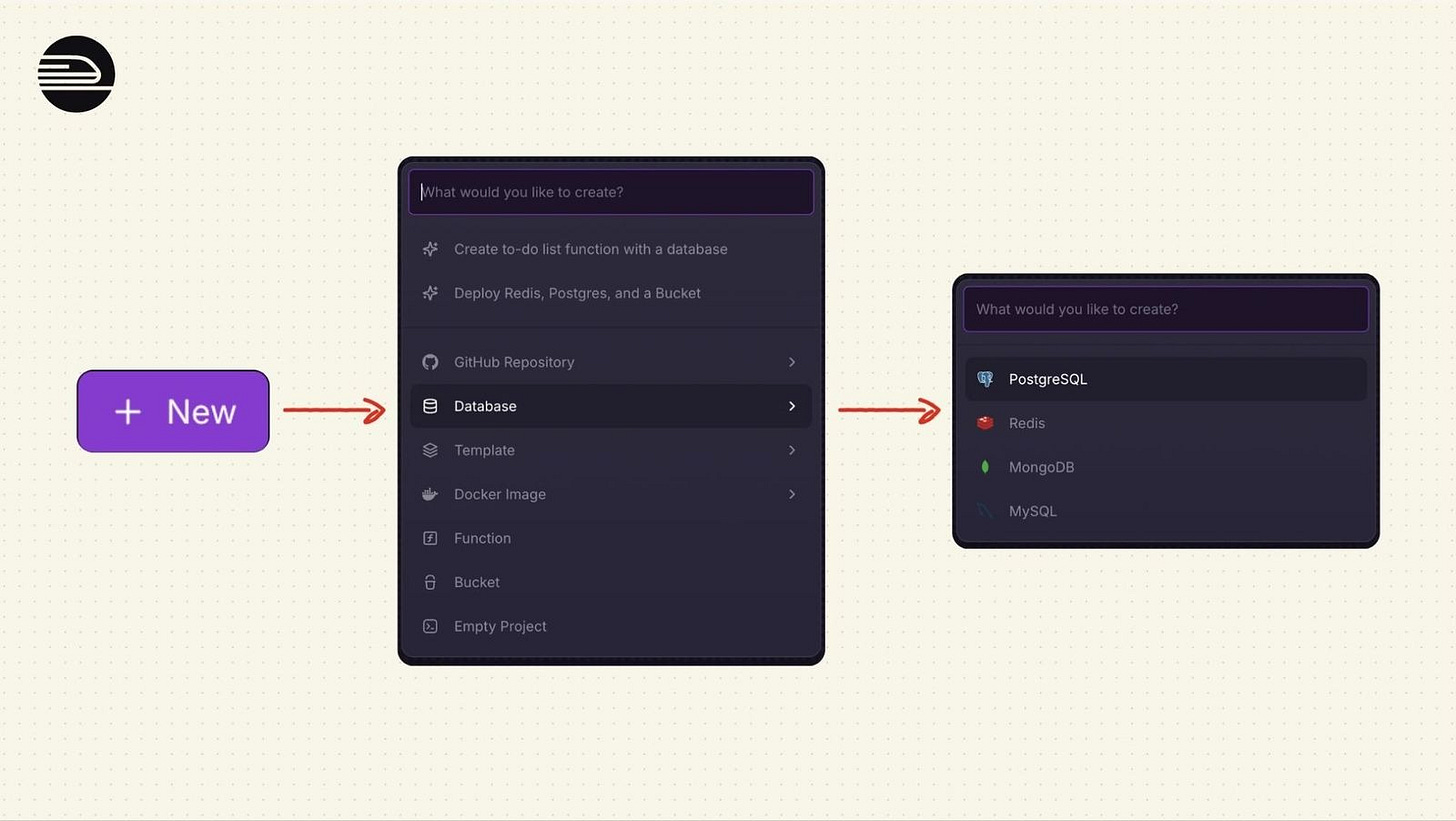Click the Template layers icon

tap(430, 450)
